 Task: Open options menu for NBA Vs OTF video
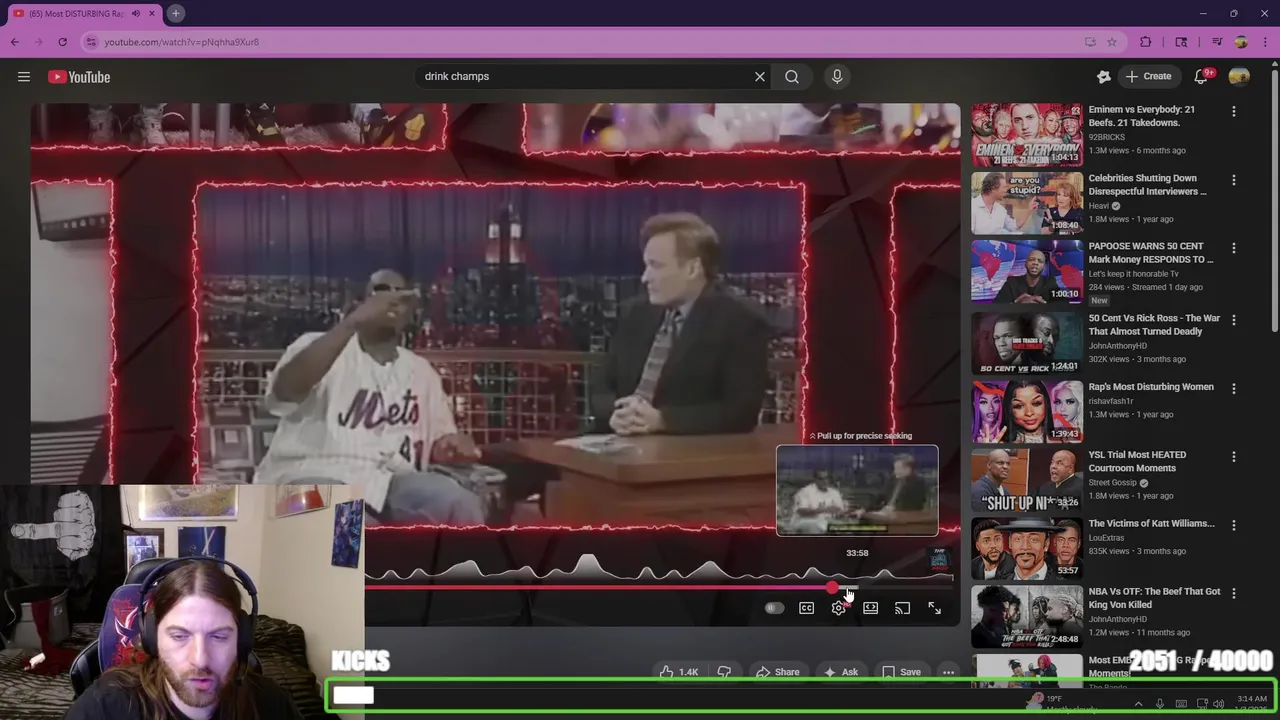pyautogui.click(x=1233, y=593)
